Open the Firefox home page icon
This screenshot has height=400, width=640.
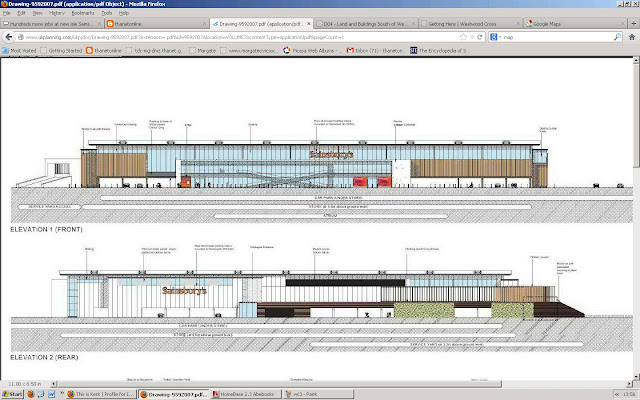pos(632,37)
